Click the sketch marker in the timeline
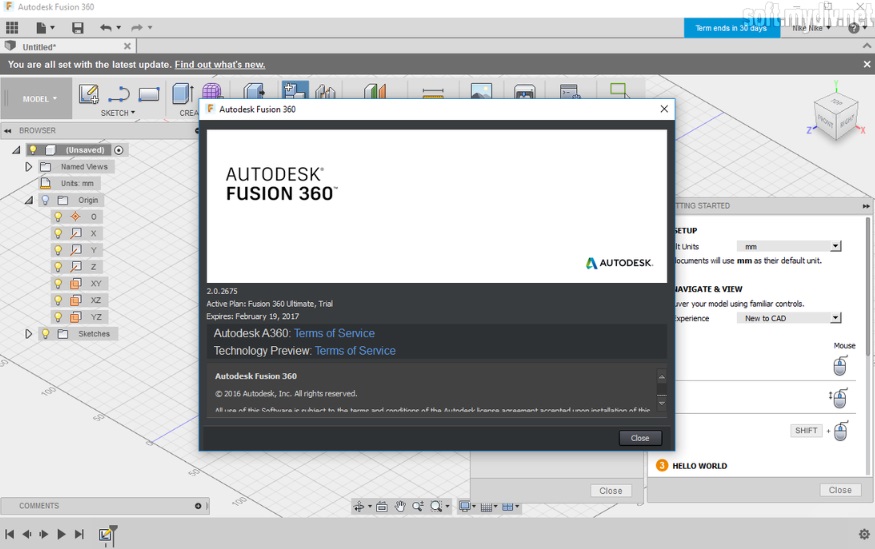This screenshot has width=875, height=549. point(106,535)
